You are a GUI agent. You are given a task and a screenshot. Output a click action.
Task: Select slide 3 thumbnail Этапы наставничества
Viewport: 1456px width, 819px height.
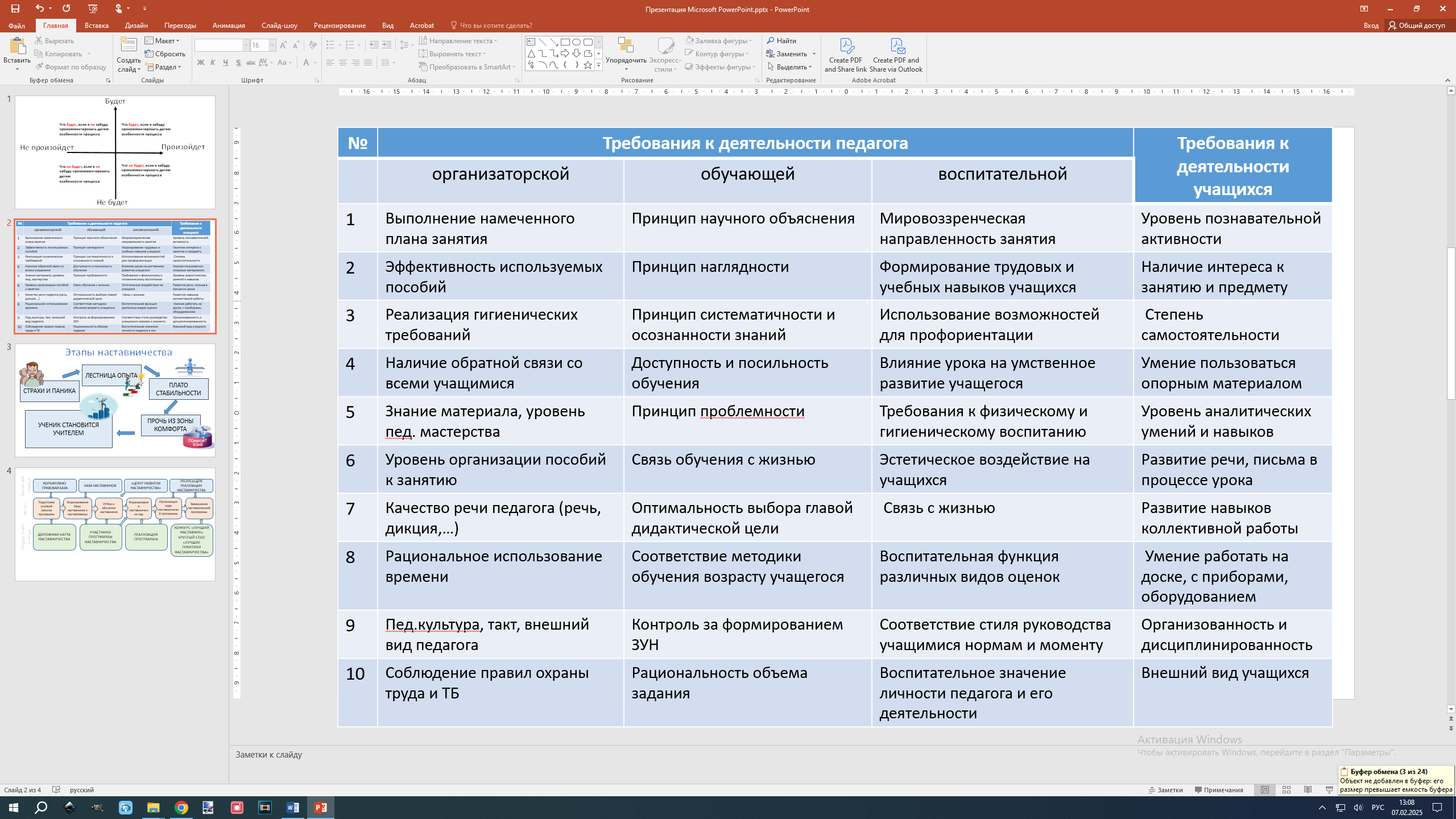tap(115, 400)
